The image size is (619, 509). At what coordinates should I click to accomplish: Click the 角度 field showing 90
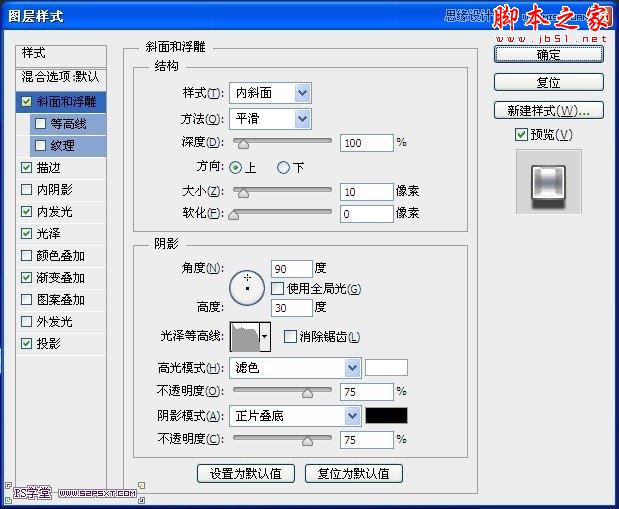(x=292, y=269)
